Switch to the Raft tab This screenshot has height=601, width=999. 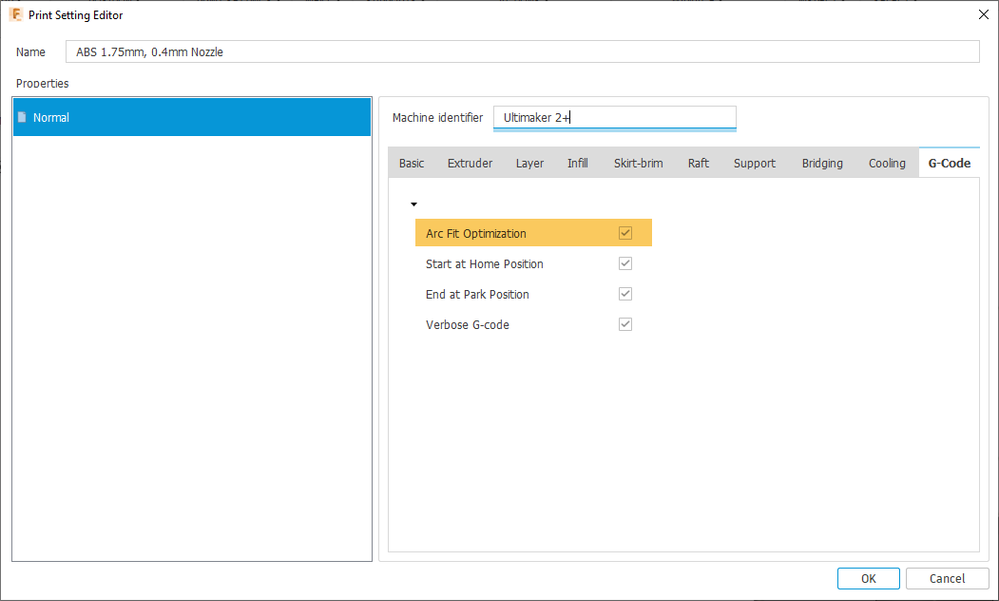(698, 163)
